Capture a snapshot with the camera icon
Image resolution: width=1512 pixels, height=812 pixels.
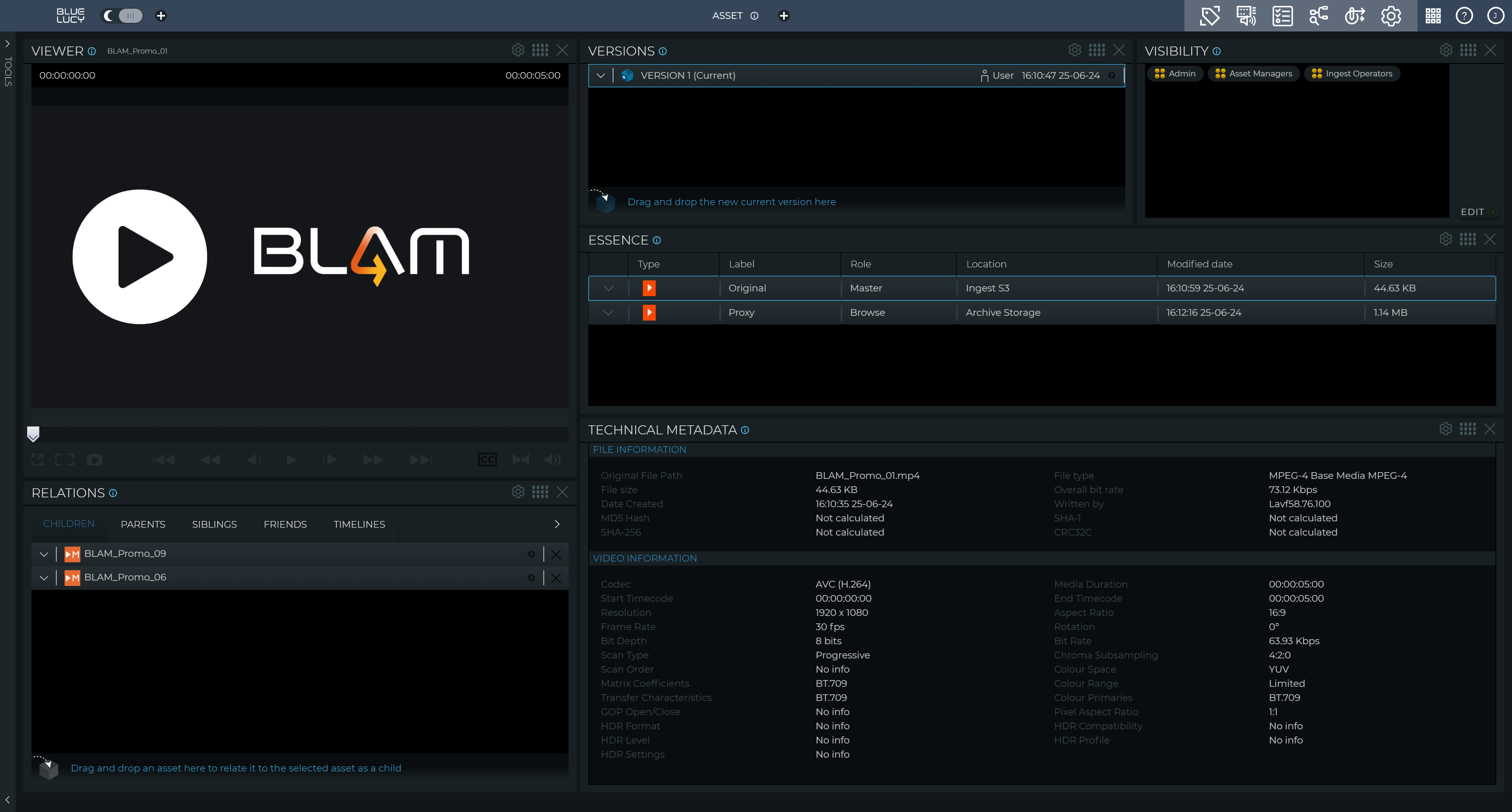coord(94,460)
